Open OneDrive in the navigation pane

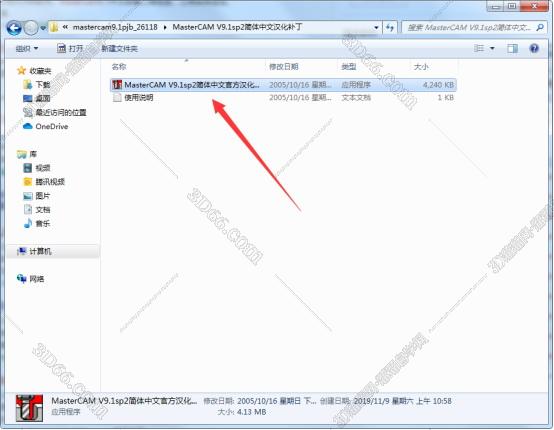pos(52,126)
